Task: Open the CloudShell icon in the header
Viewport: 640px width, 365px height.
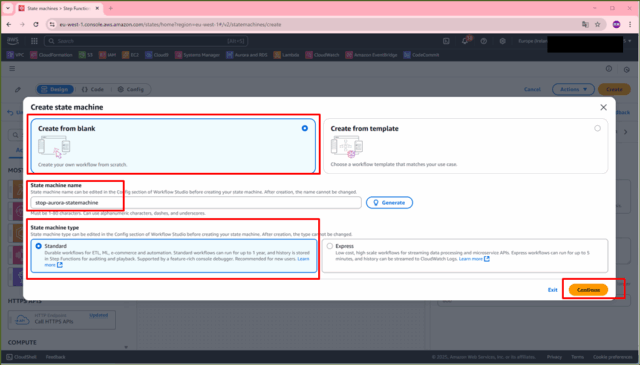Action: pyautogui.click(x=446, y=41)
